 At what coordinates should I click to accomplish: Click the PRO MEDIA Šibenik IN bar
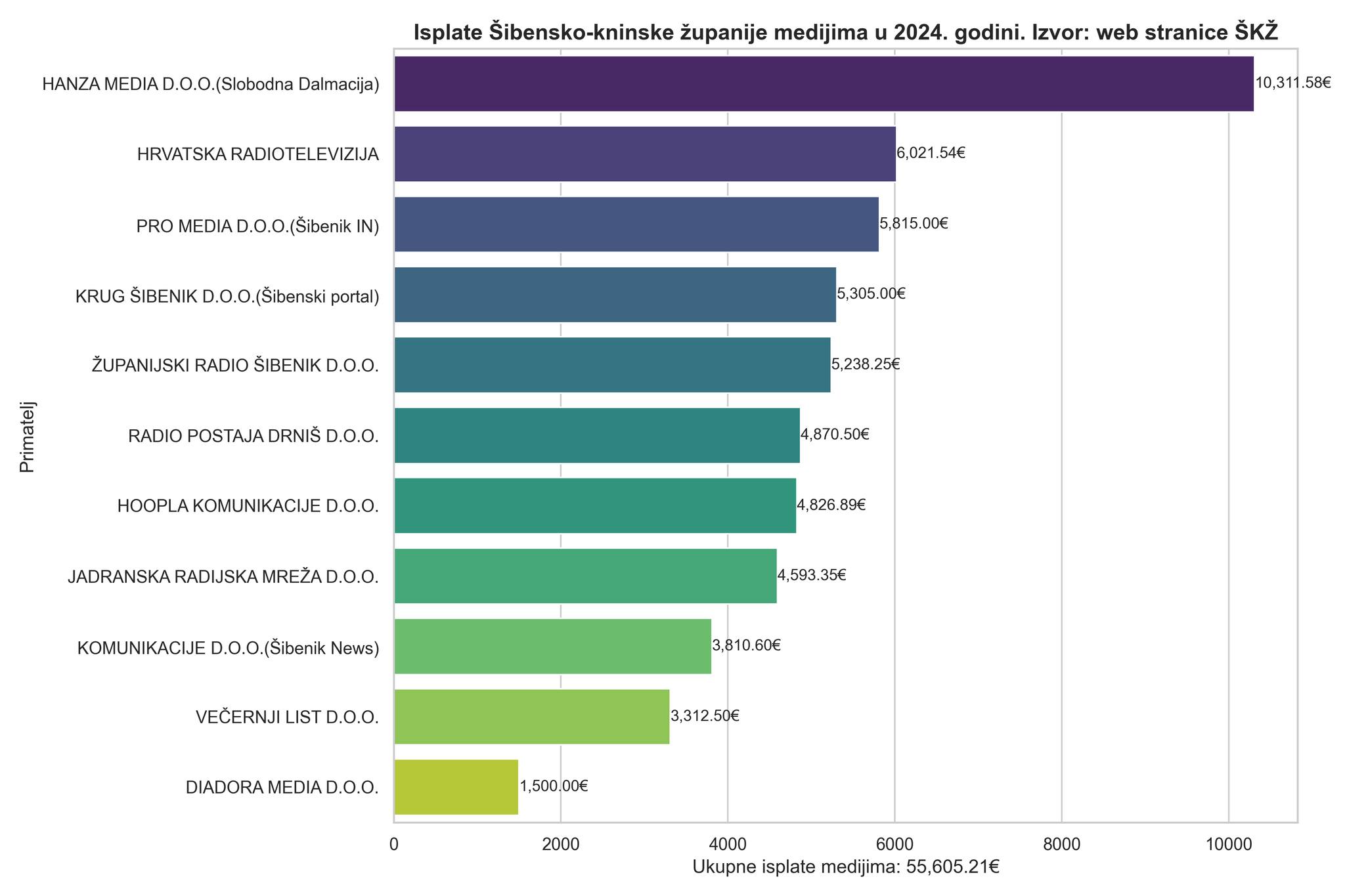[636, 224]
